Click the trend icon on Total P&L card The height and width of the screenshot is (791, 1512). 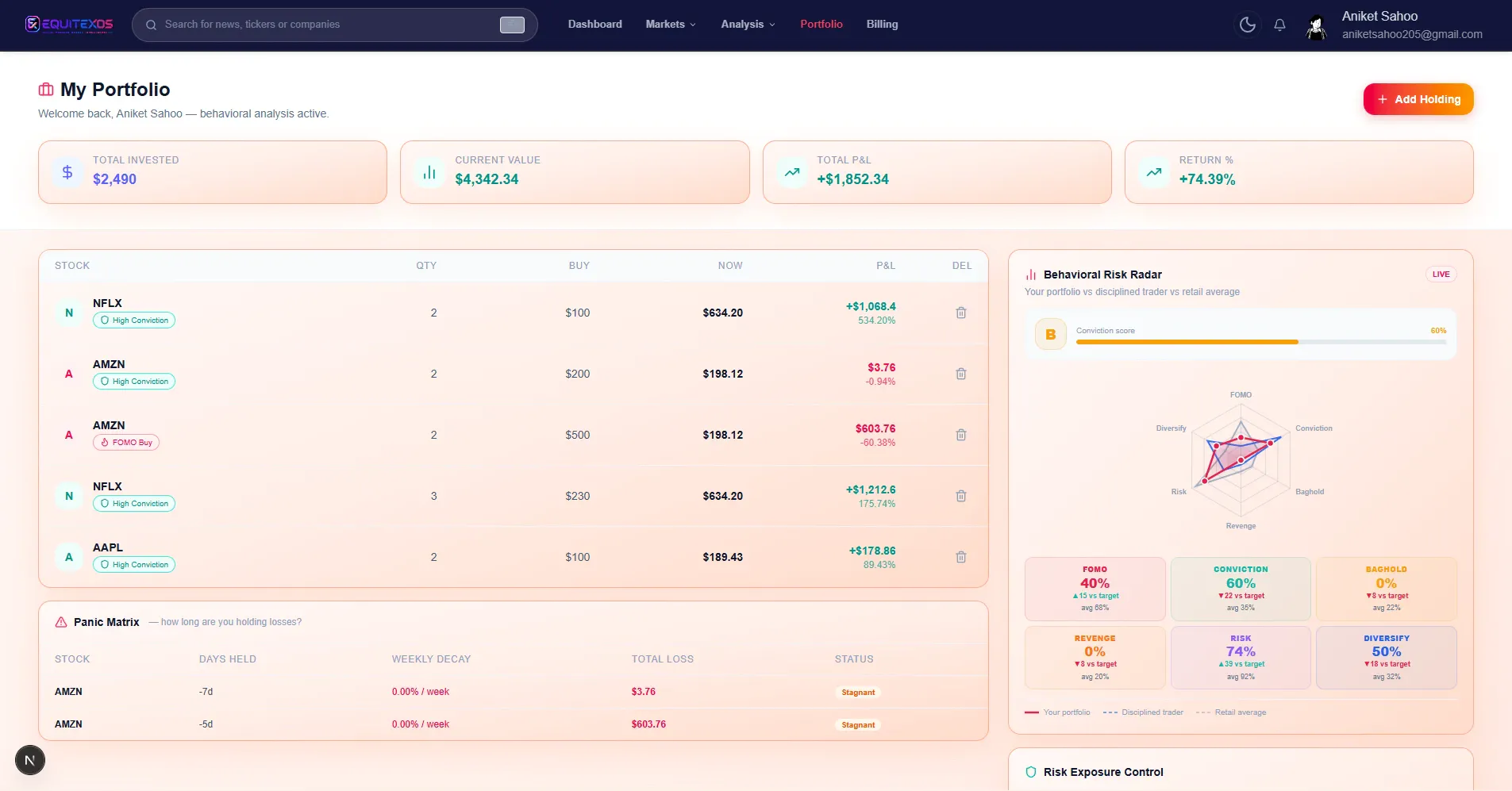(792, 171)
